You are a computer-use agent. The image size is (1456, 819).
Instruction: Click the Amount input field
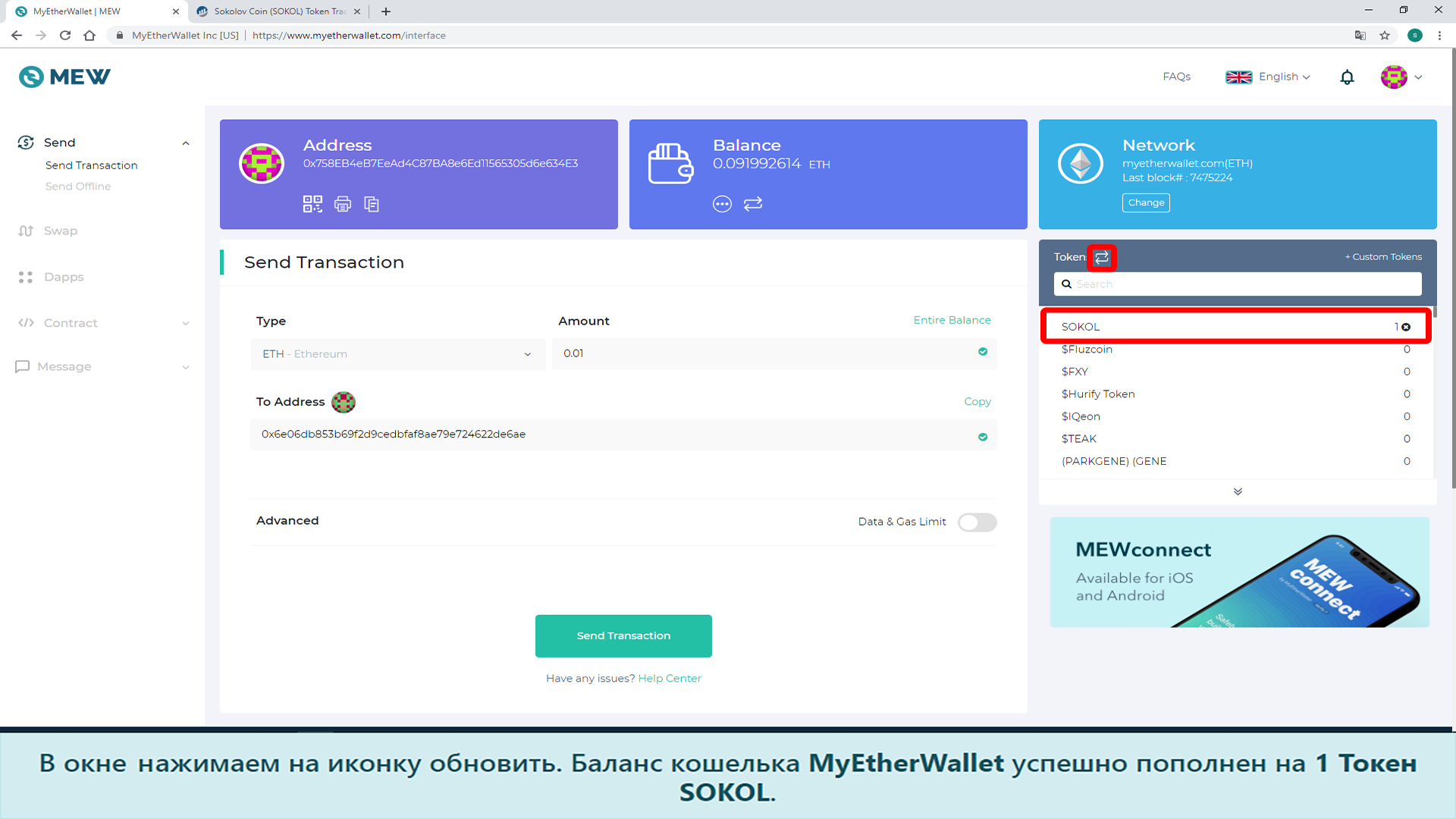click(x=774, y=354)
